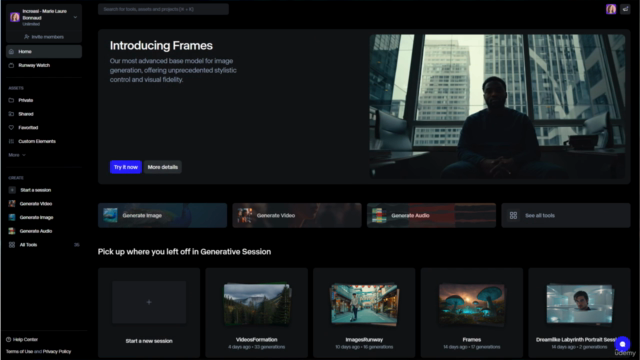Click Generate Video card thumbnail icon
The width and height of the screenshot is (640, 360).
coord(244,215)
